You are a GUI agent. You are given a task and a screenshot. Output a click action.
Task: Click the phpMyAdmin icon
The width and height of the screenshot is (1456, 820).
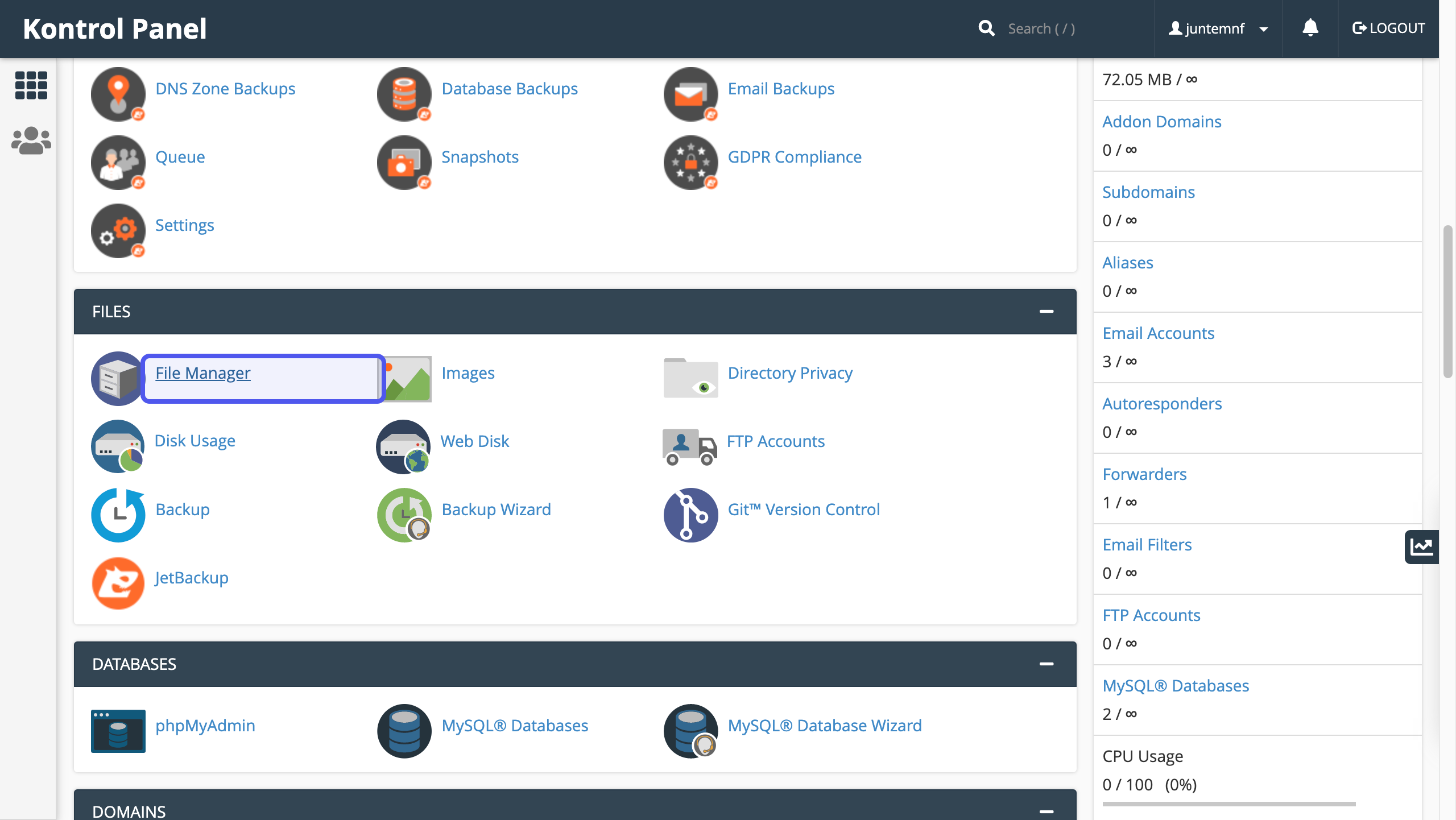point(118,731)
